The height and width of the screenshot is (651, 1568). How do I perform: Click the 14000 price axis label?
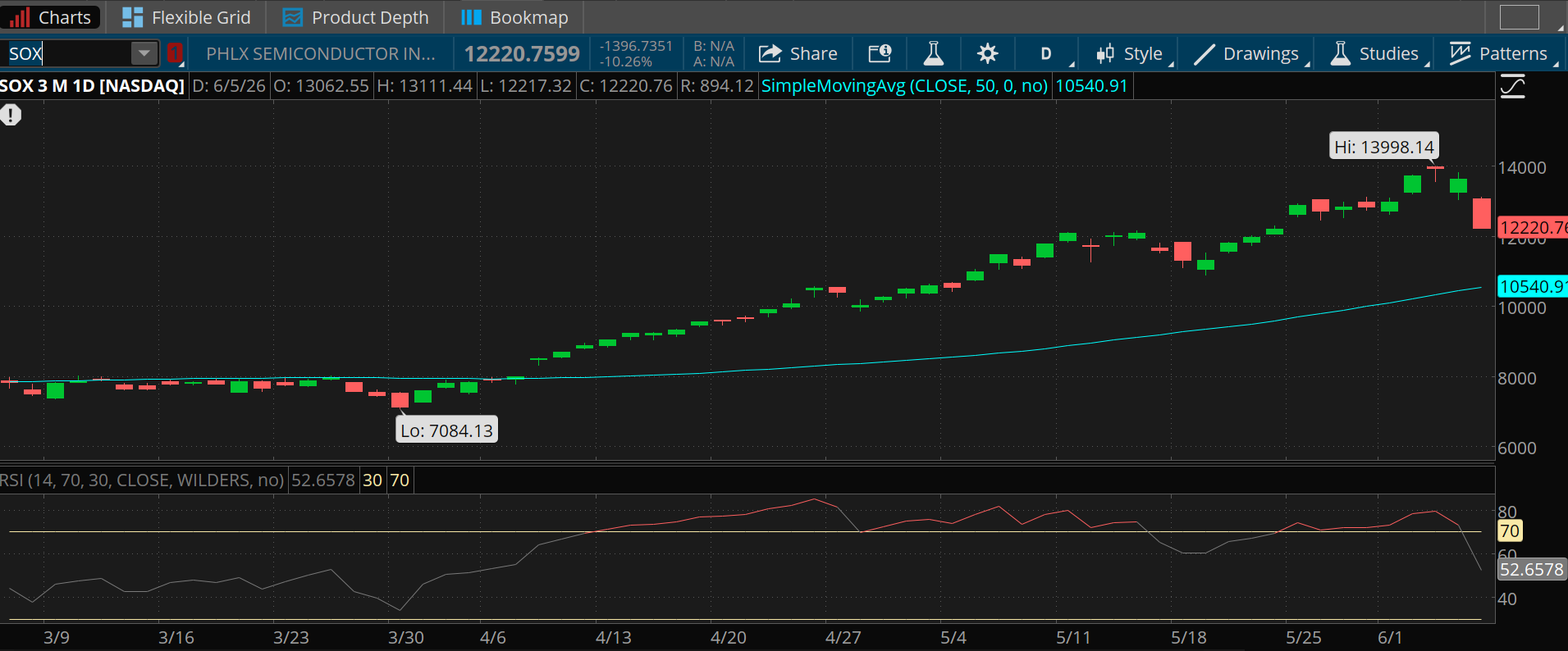tap(1522, 167)
